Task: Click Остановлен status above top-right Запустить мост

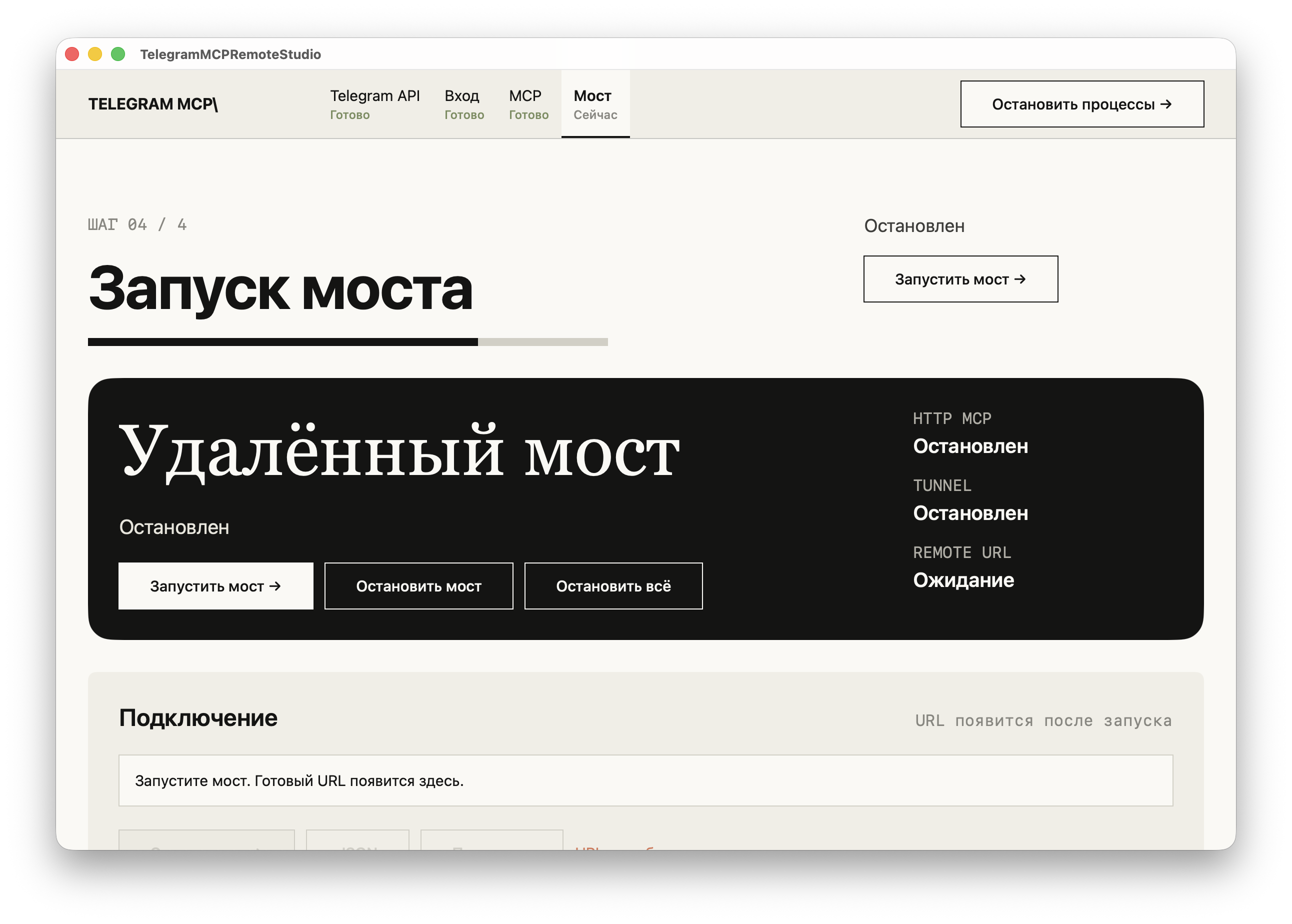Action: tap(914, 226)
